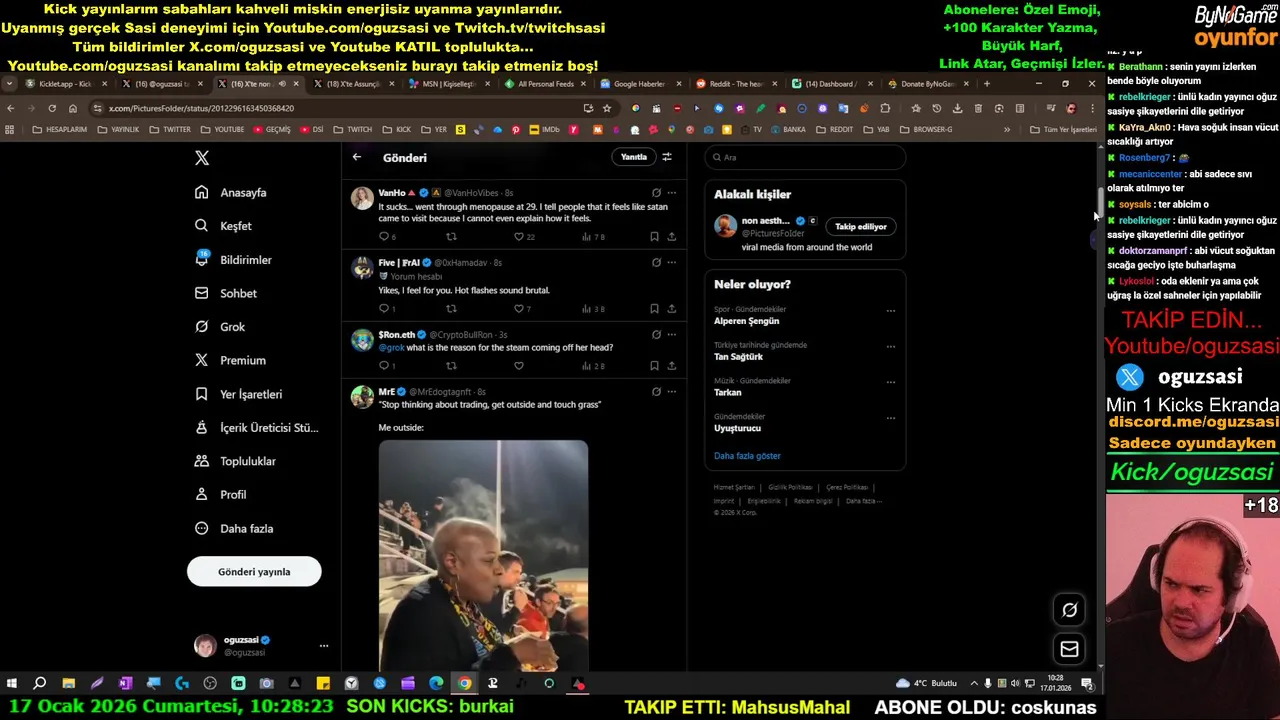Open oguzsasi account options menu
Viewport: 1280px width, 720px height.
click(x=323, y=646)
